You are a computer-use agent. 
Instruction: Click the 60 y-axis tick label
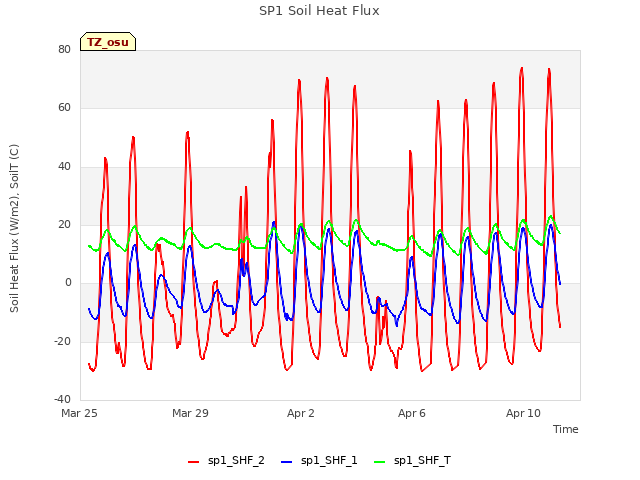pyautogui.click(x=64, y=108)
